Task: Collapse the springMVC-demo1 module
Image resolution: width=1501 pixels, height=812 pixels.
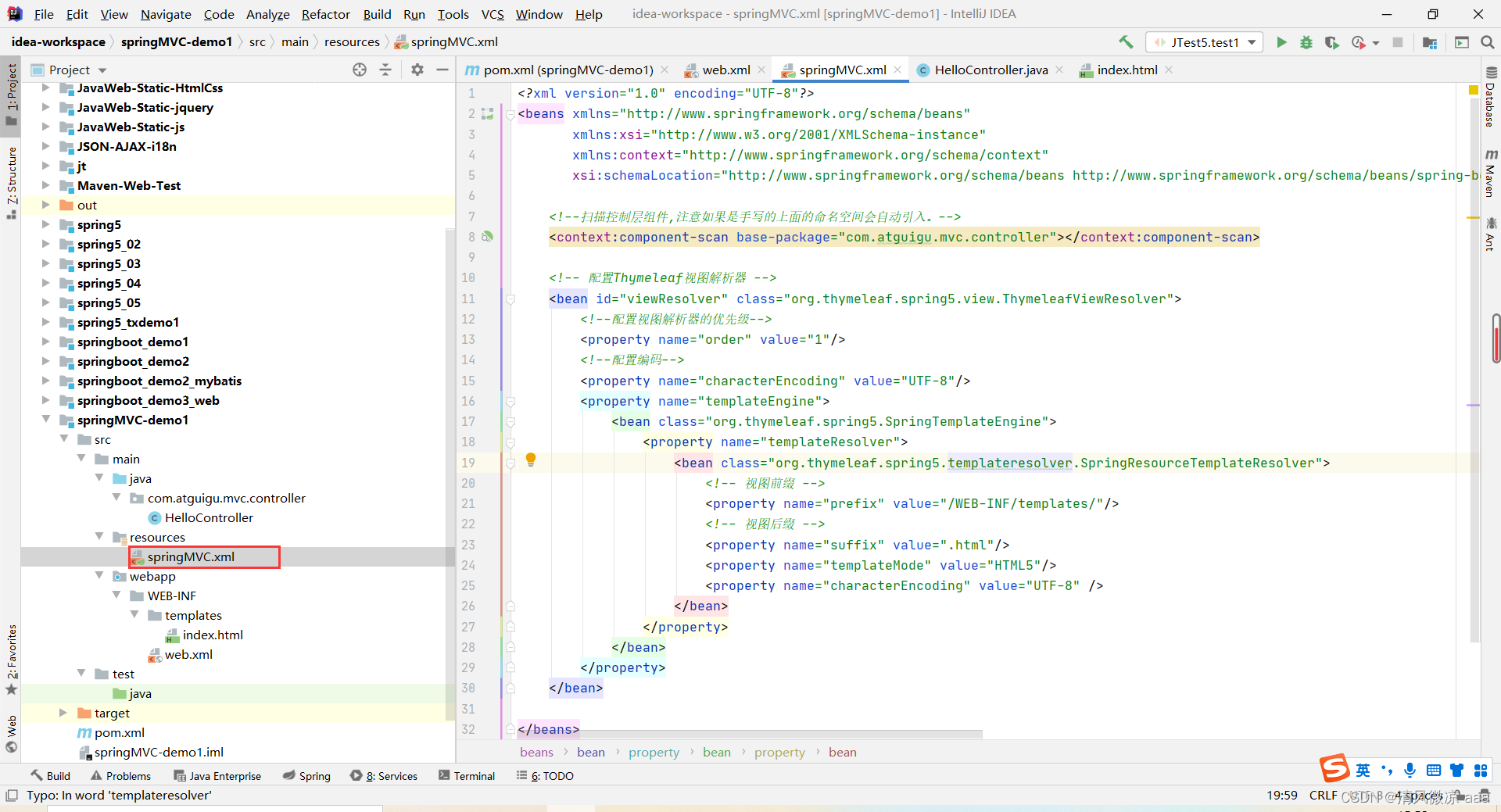Action: point(45,420)
